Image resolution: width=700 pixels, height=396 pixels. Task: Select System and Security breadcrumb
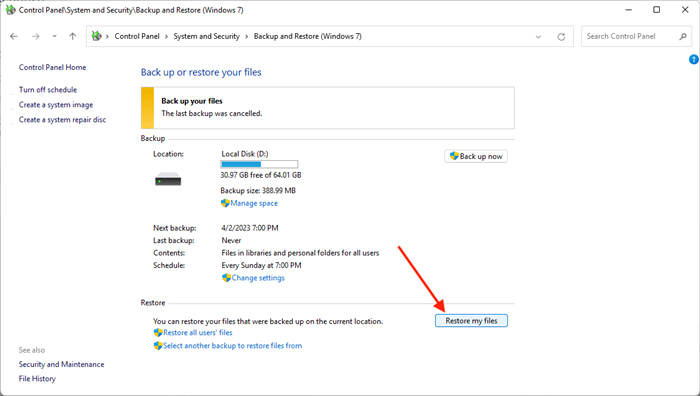click(206, 36)
